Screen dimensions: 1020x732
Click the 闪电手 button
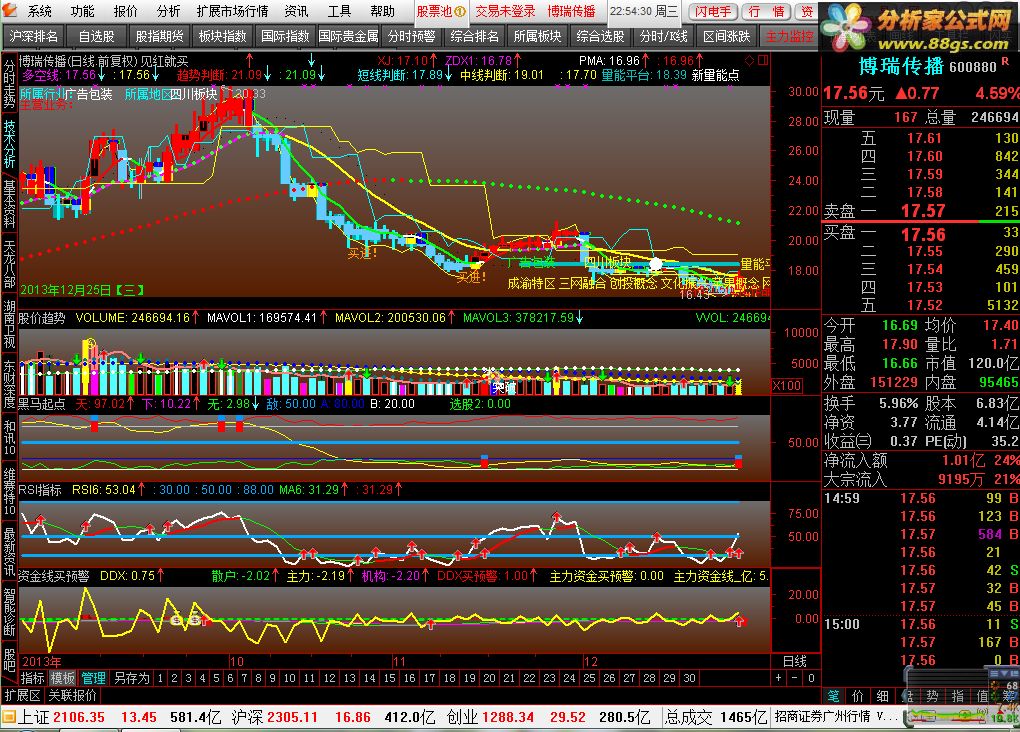[713, 11]
